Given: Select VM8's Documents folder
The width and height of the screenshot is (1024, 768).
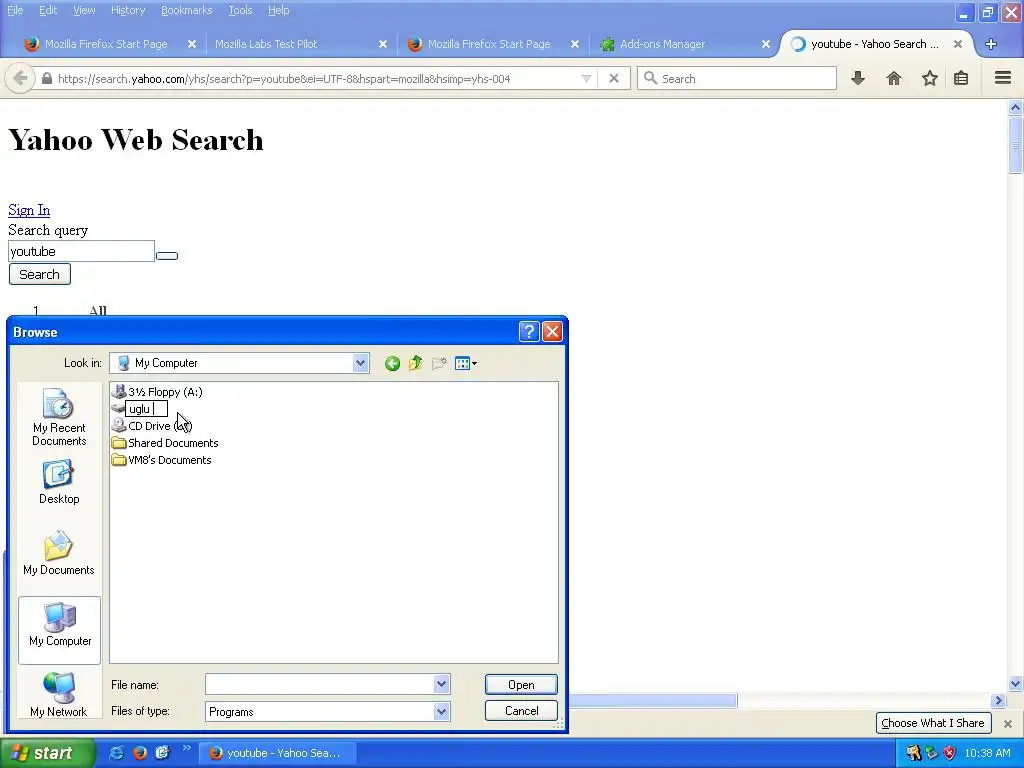Looking at the screenshot, I should (x=162, y=460).
